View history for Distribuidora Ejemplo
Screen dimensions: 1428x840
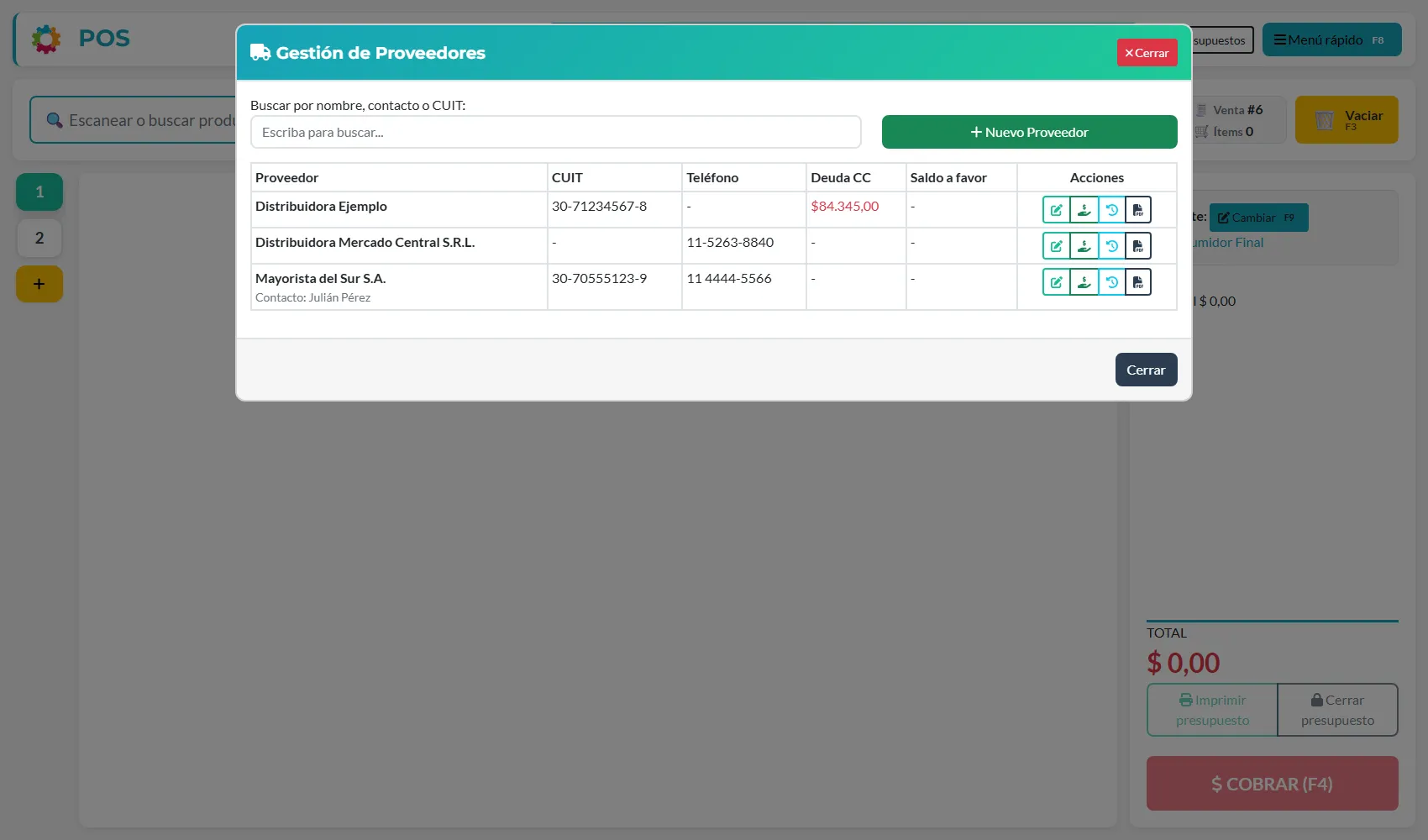[x=1111, y=210]
